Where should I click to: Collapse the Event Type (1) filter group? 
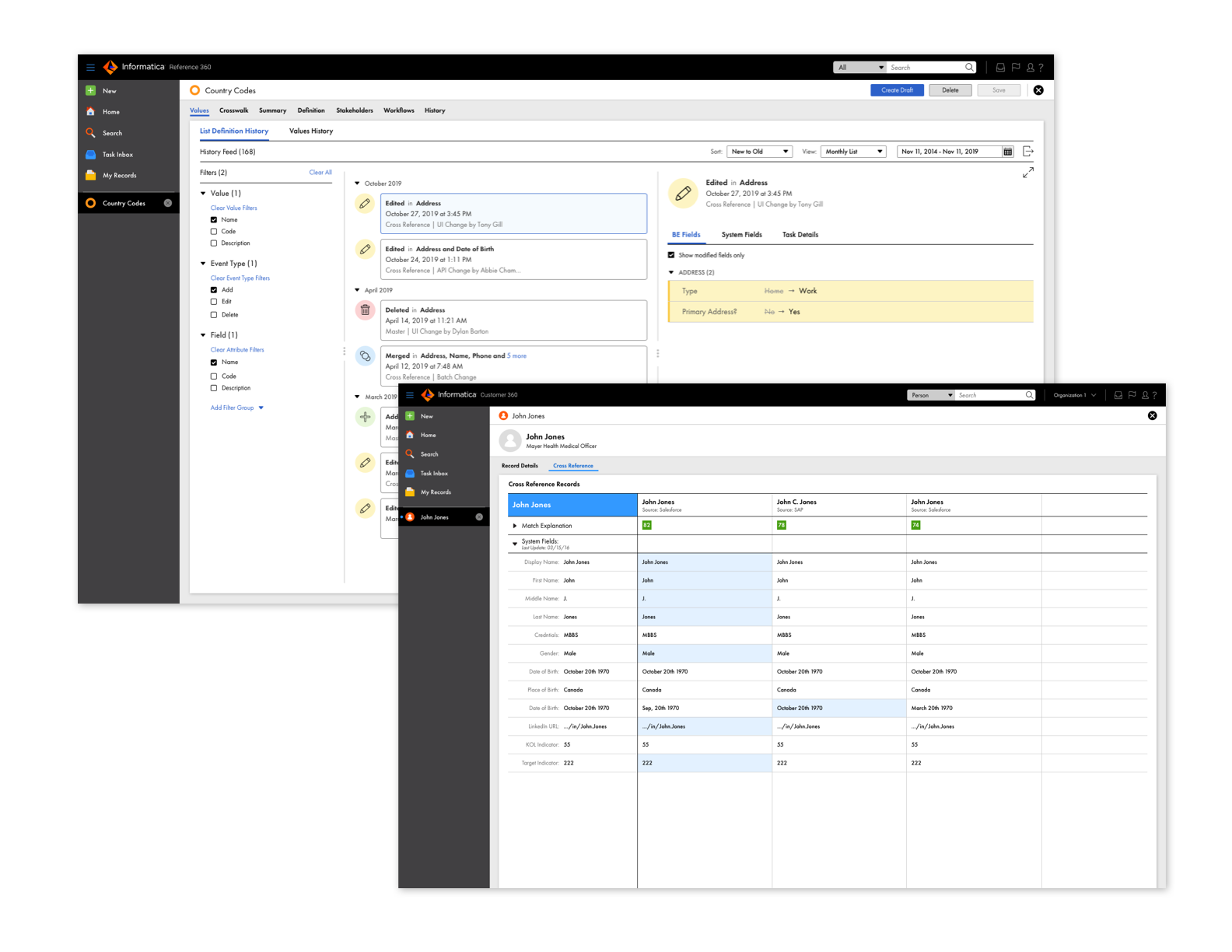203,264
